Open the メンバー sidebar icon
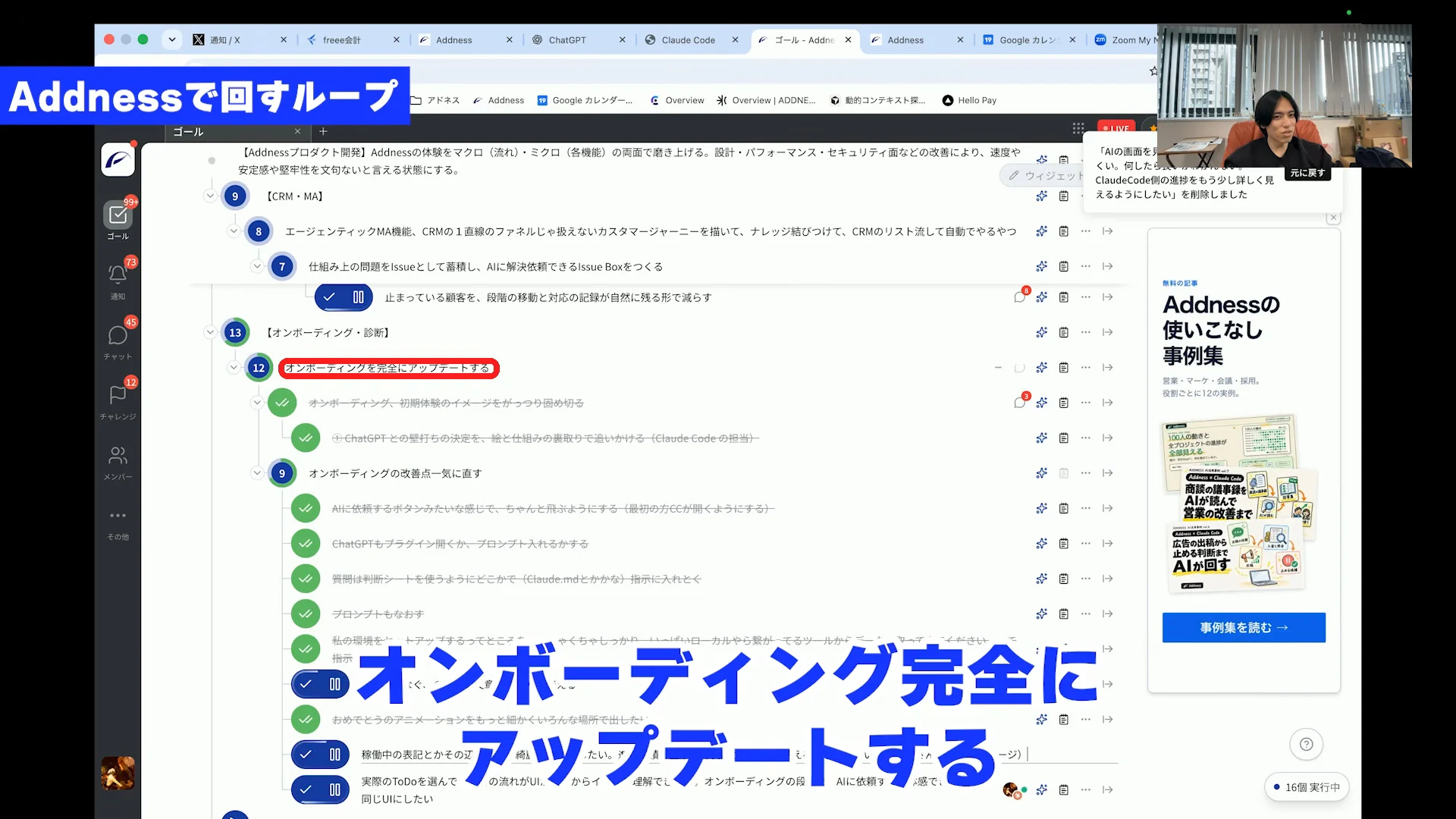 118,455
